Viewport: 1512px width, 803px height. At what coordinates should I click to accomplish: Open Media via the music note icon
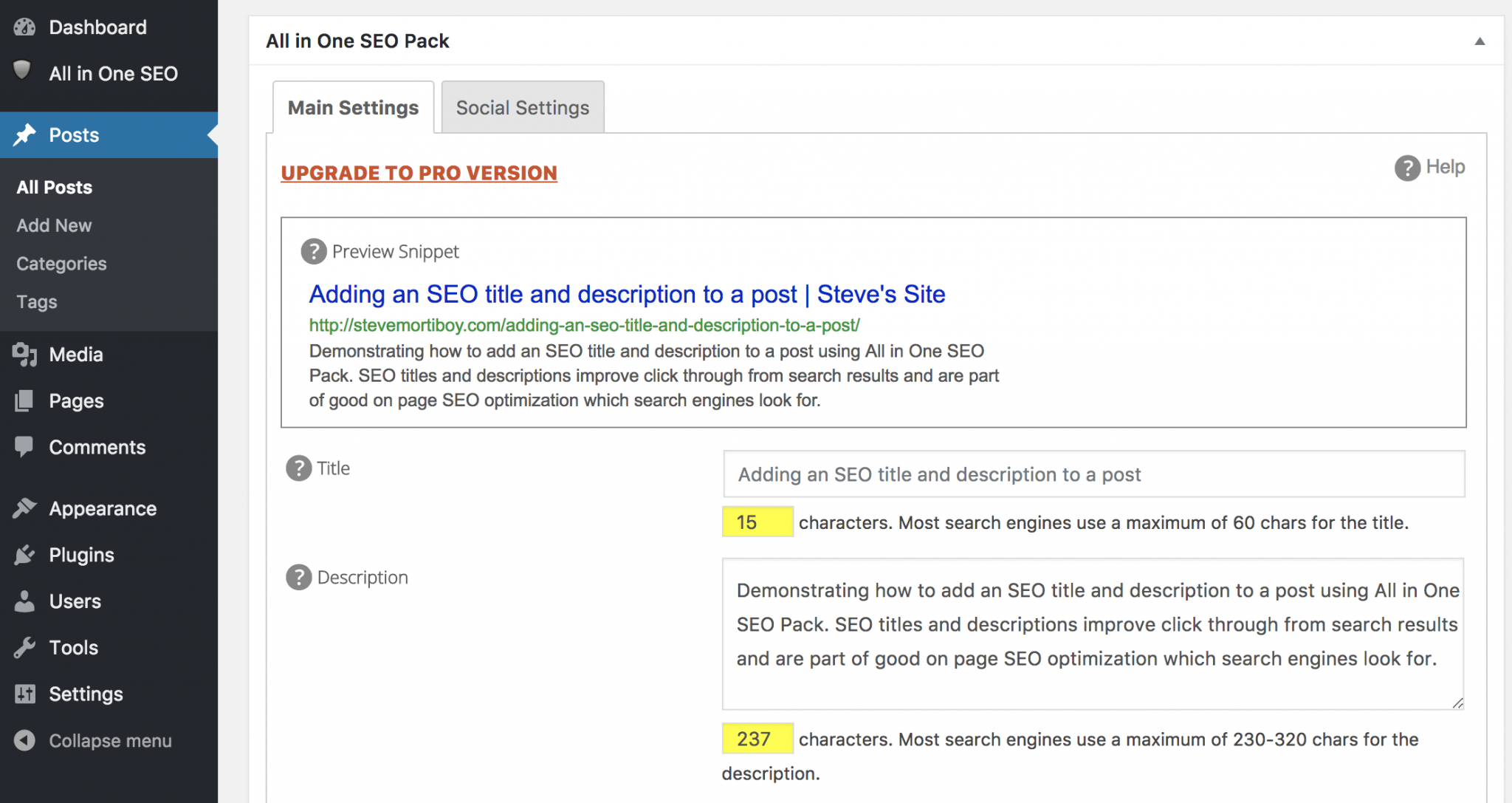(x=24, y=355)
